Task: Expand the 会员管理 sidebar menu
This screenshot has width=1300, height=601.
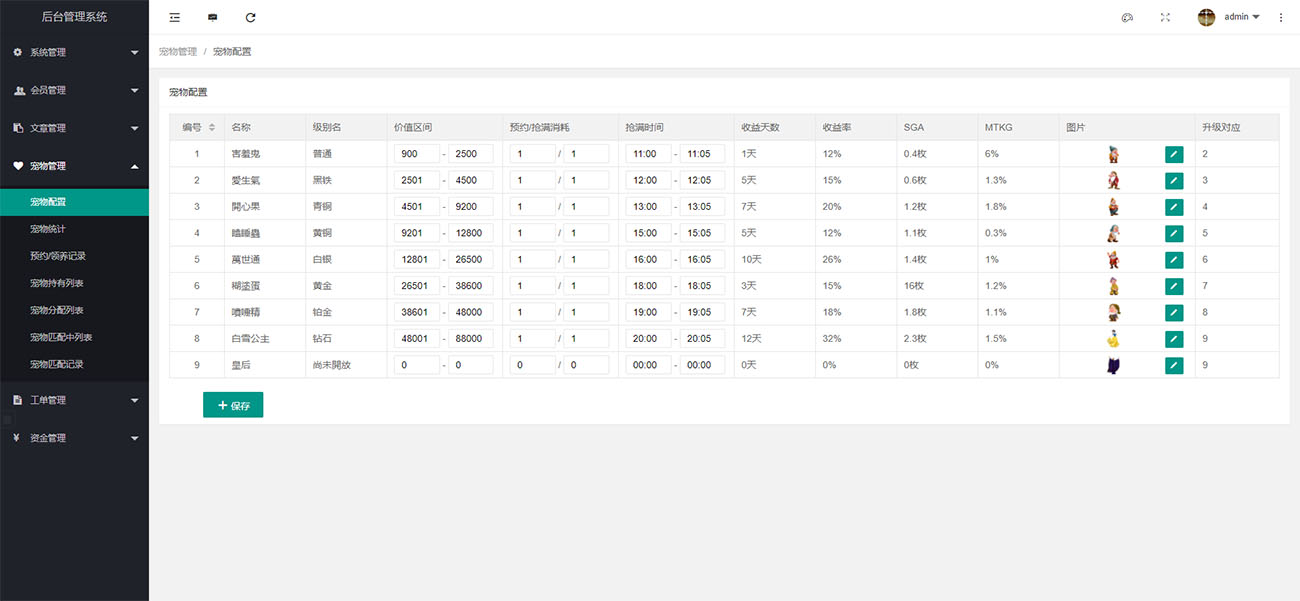Action: click(x=74, y=90)
